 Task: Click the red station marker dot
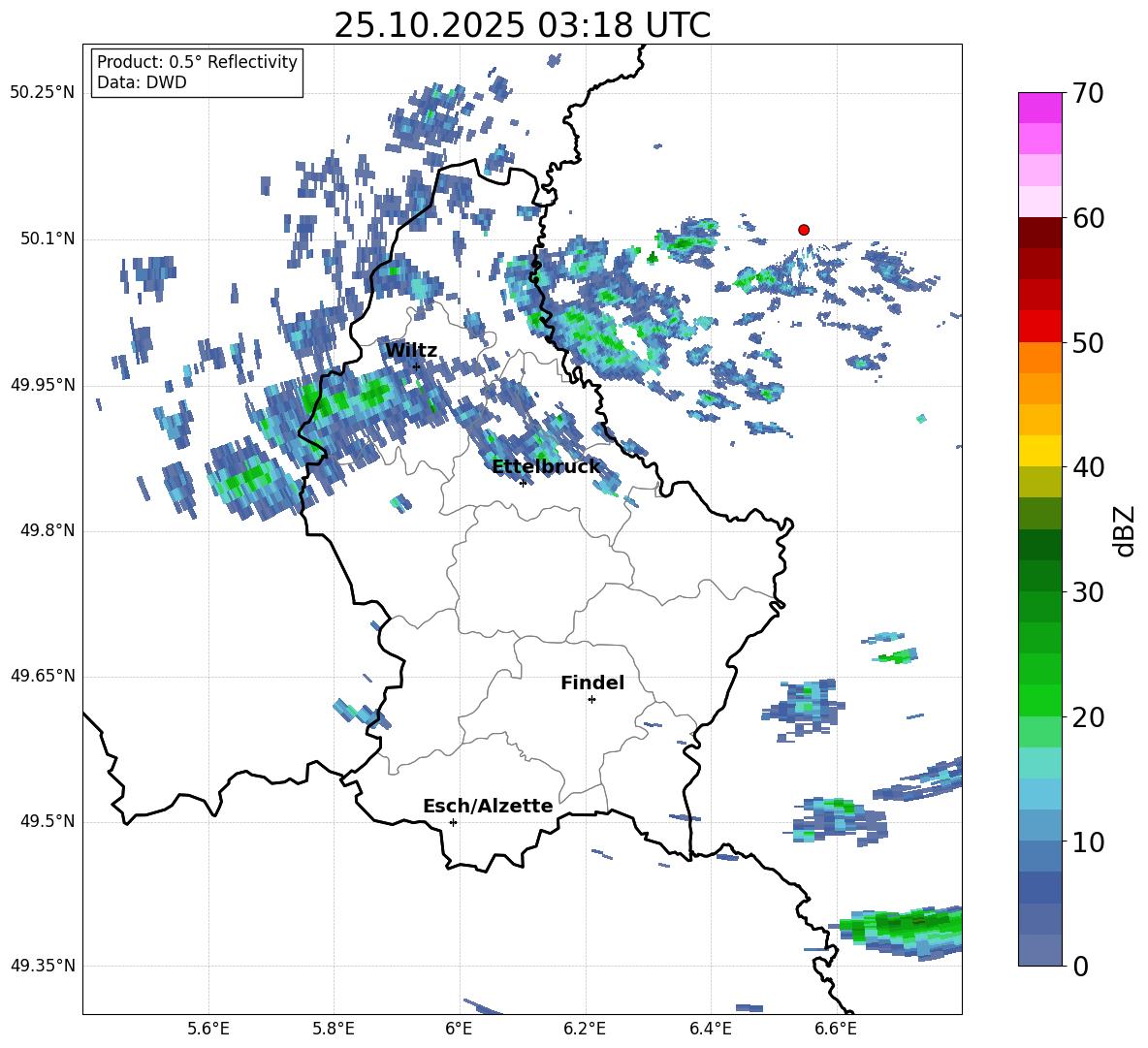click(x=804, y=230)
